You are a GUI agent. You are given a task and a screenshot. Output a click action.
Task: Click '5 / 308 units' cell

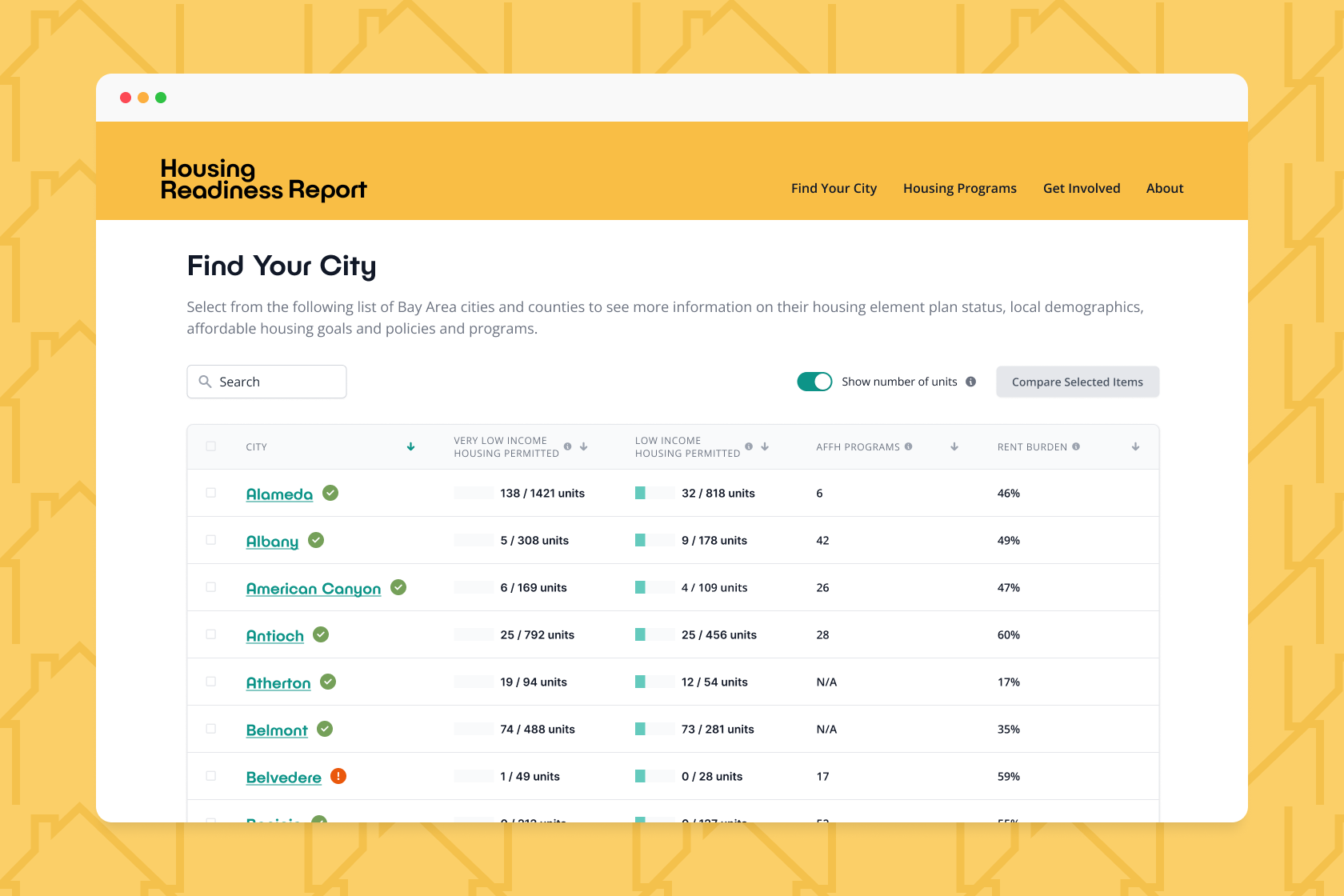coord(534,540)
